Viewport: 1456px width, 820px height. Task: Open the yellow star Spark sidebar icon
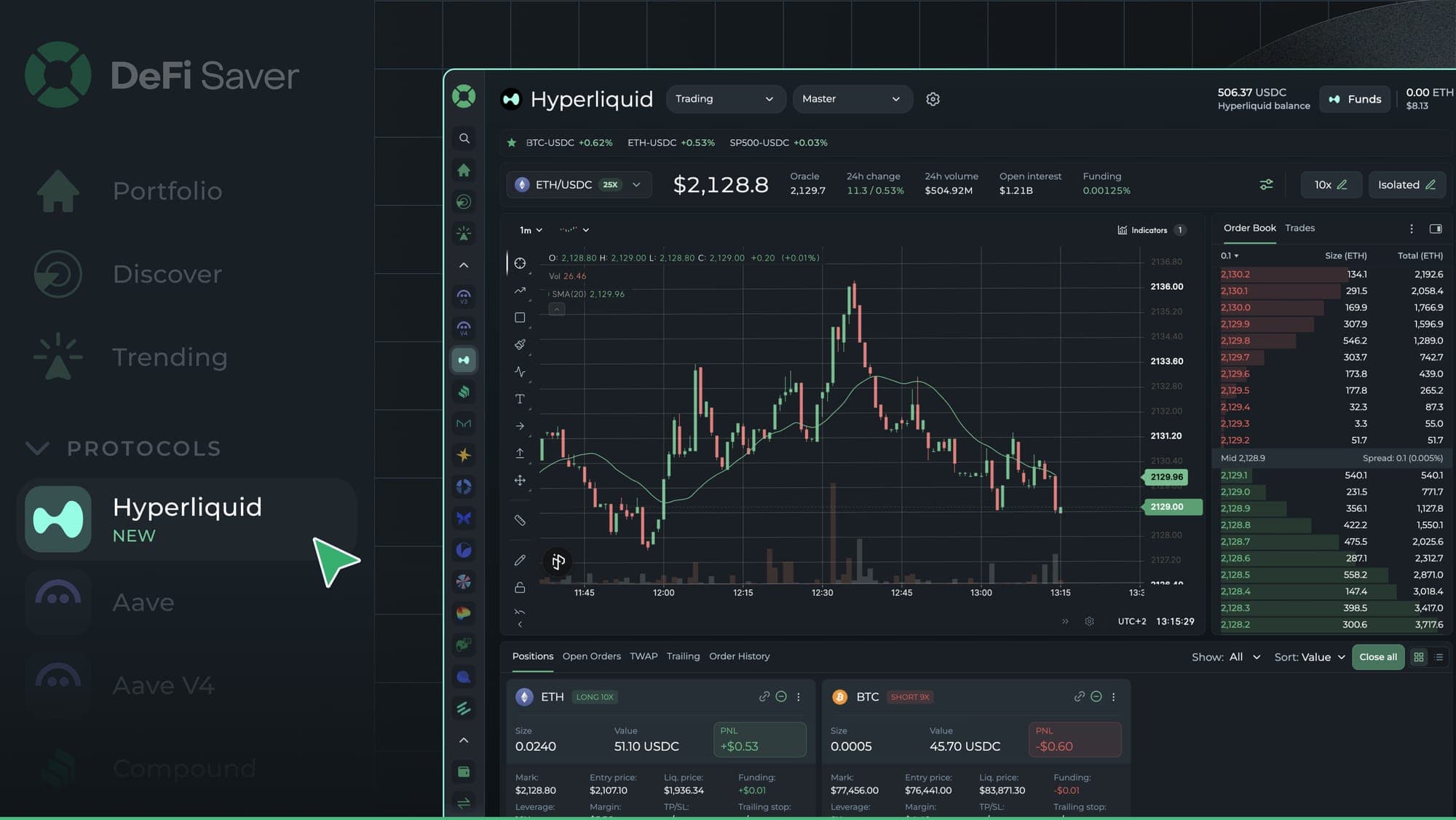click(x=464, y=455)
